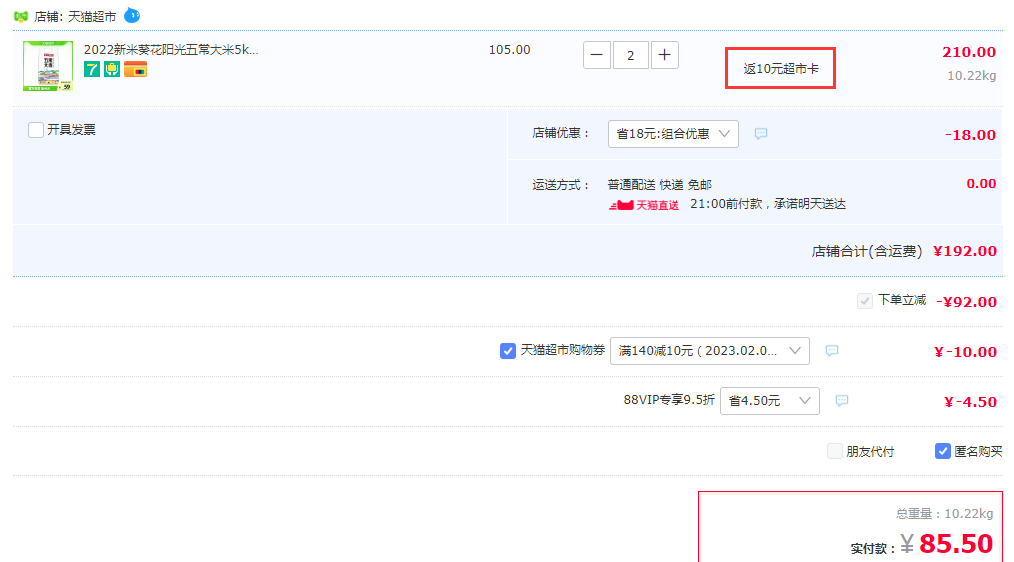This screenshot has height=562, width=1014.
Task: Click the orange credit card badge
Action: pos(135,69)
